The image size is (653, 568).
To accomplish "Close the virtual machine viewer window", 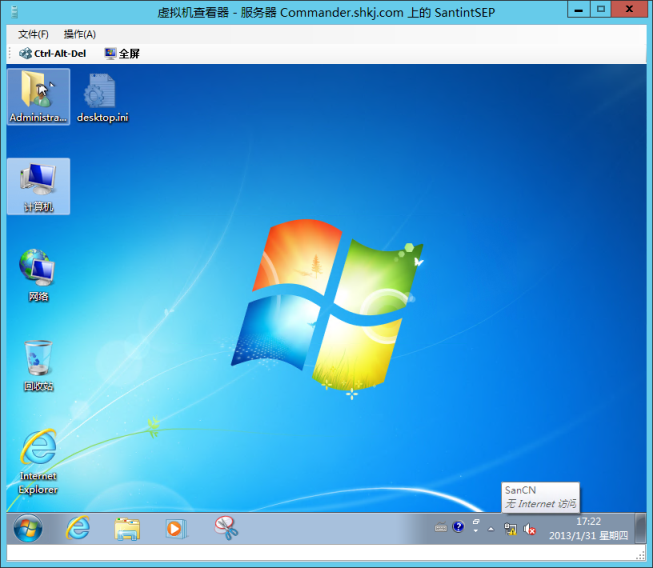I will [629, 9].
